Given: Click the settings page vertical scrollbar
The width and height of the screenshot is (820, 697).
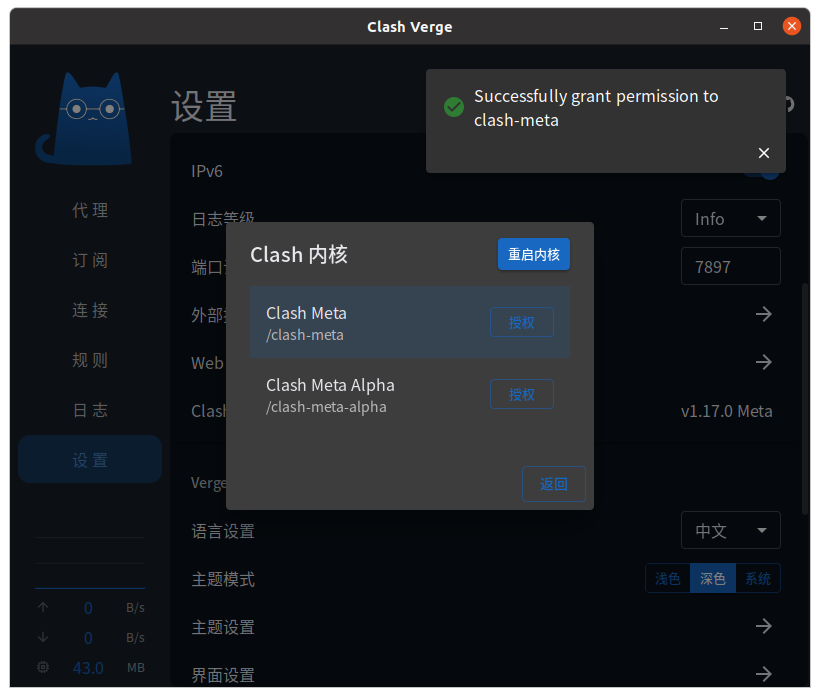Looking at the screenshot, I should tap(805, 399).
